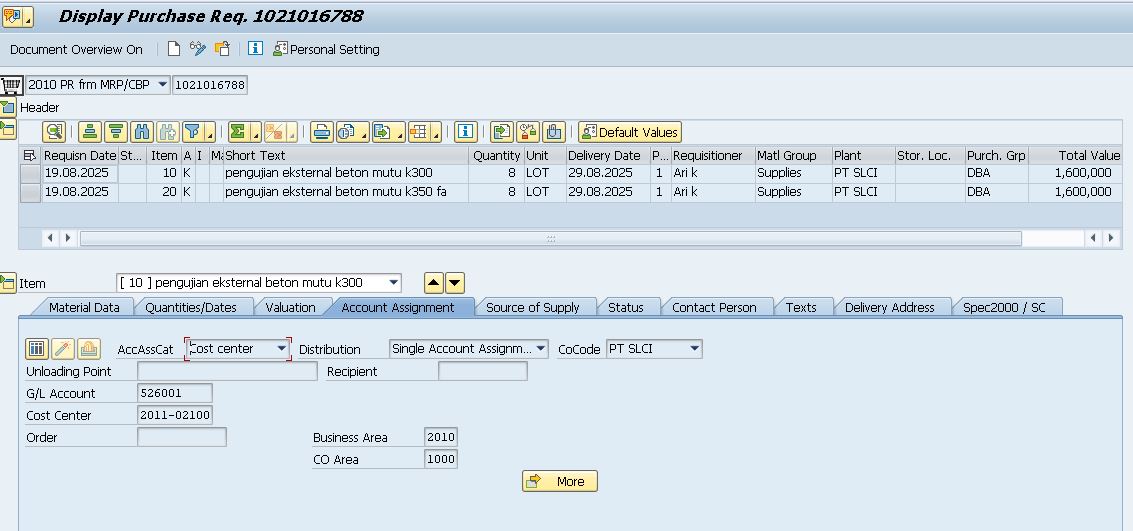The image size is (1133, 531).
Task: Switch to the Contact Person tab
Action: [x=714, y=307]
